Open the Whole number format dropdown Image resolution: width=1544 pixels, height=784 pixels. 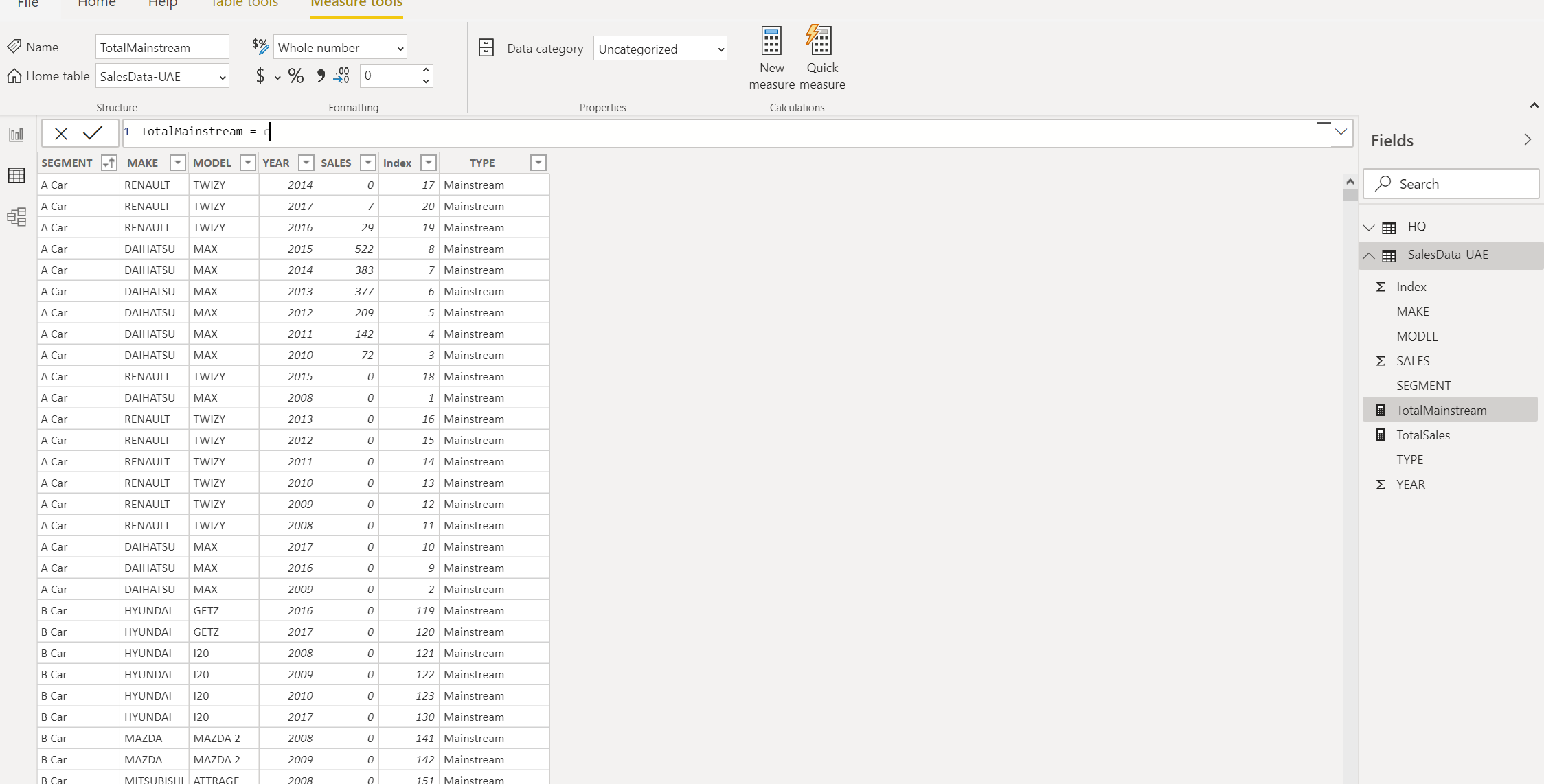coord(340,47)
